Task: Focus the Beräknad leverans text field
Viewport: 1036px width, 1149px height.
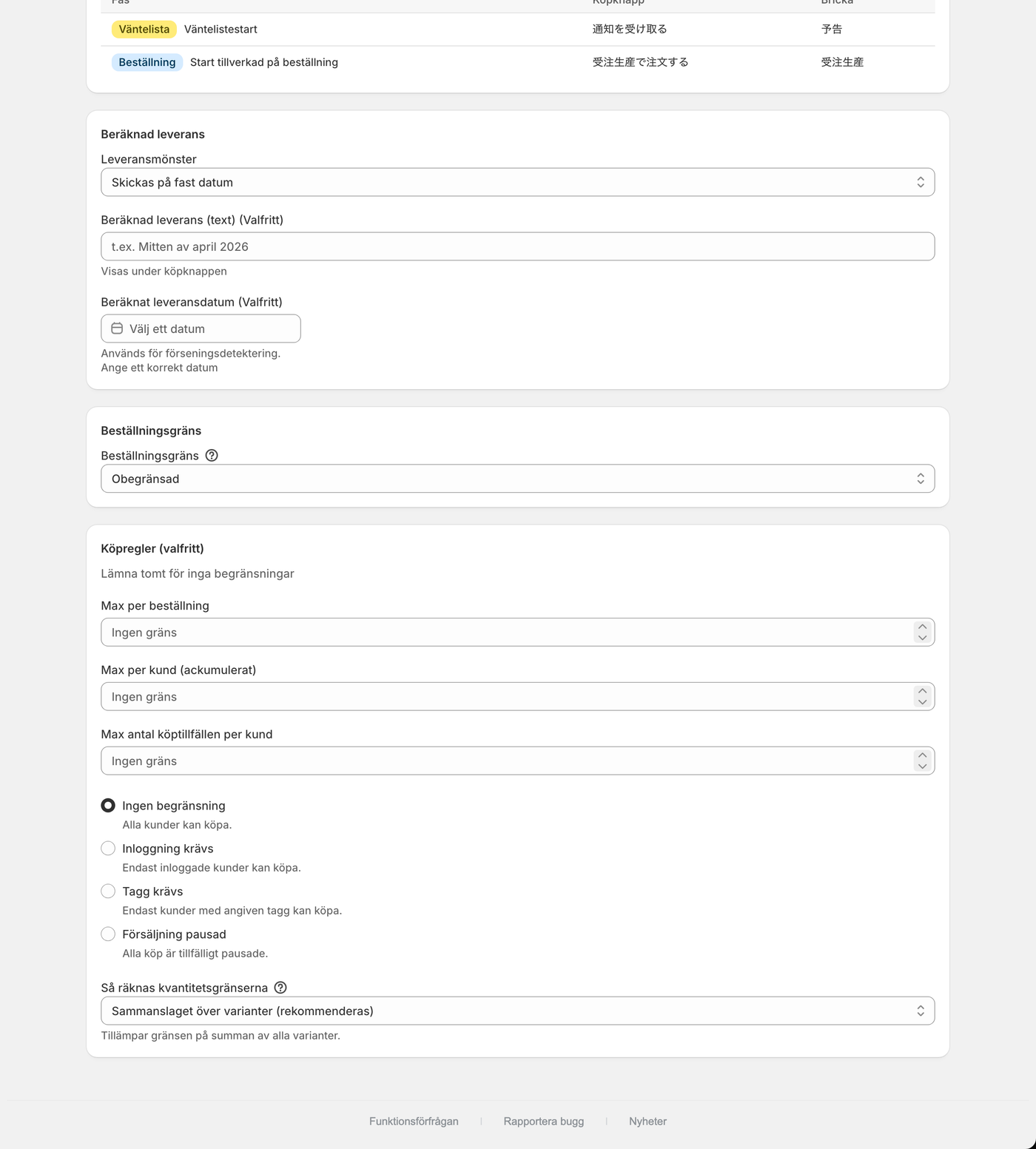Action: click(518, 246)
